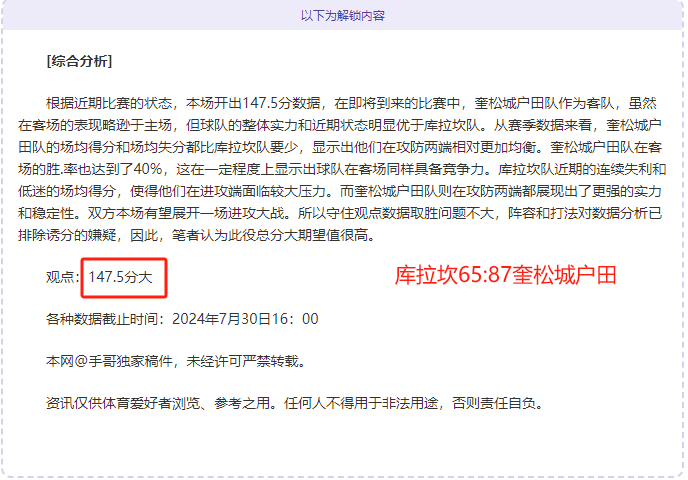Click the paragraph line starting '场的胜.率也达到了40%'
The width and height of the screenshot is (688, 480).
click(x=342, y=169)
